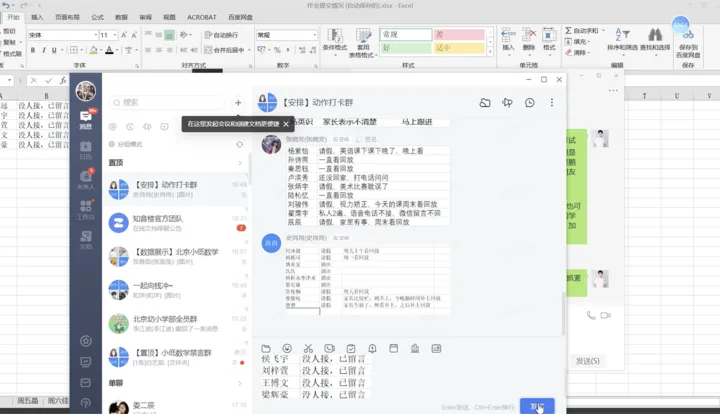Open the mail envelope icon in sidebar
Image resolution: width=720 pixels, height=414 pixels.
85,382
